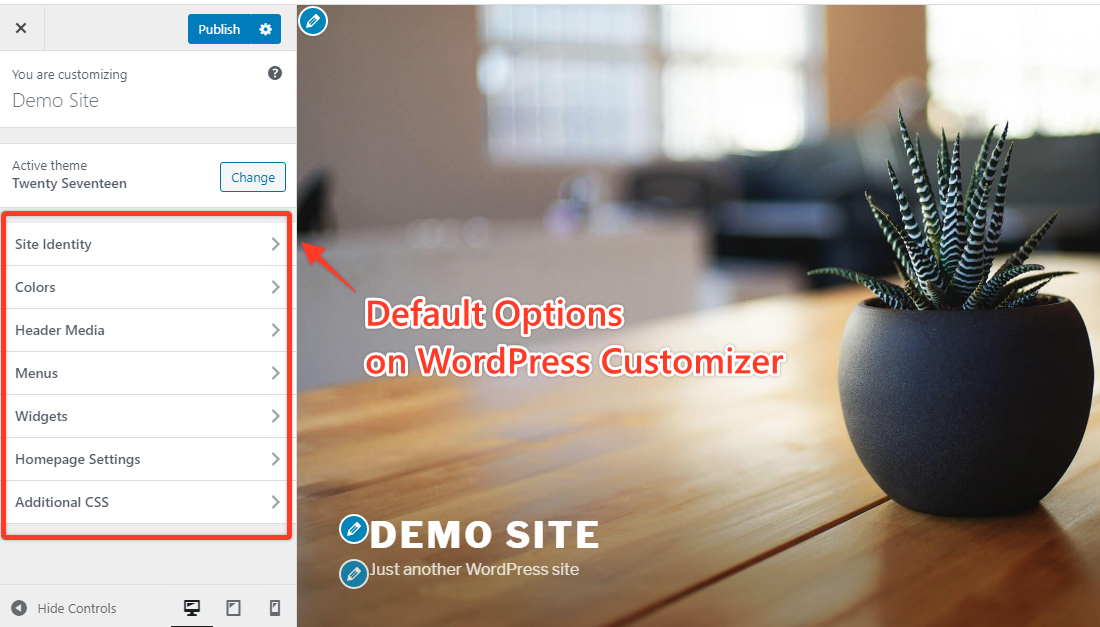Click the pencil icon to edit site title
The image size is (1100, 627).
coord(353,529)
